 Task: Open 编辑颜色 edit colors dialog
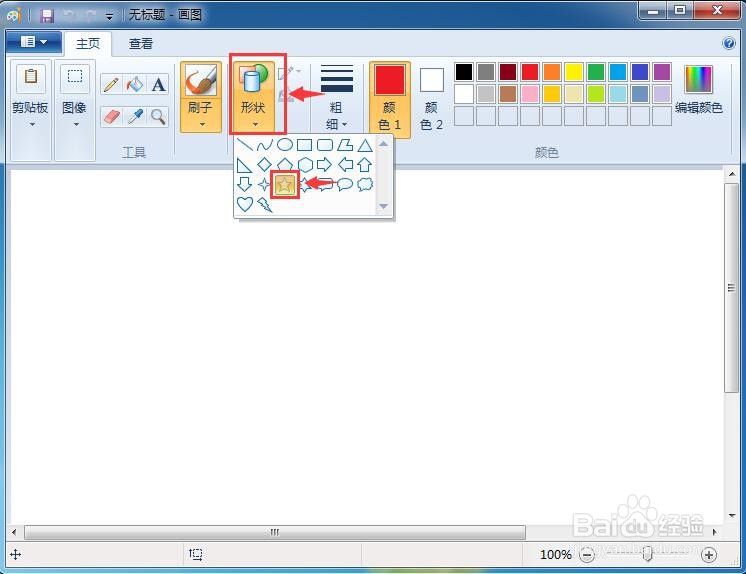698,90
